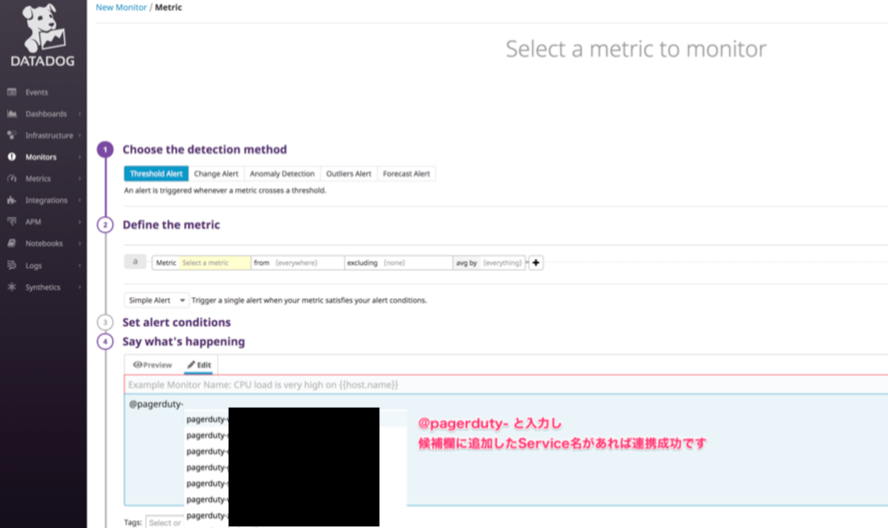The width and height of the screenshot is (888, 528).
Task: Click the Monitors alert icon
Action: [11, 156]
